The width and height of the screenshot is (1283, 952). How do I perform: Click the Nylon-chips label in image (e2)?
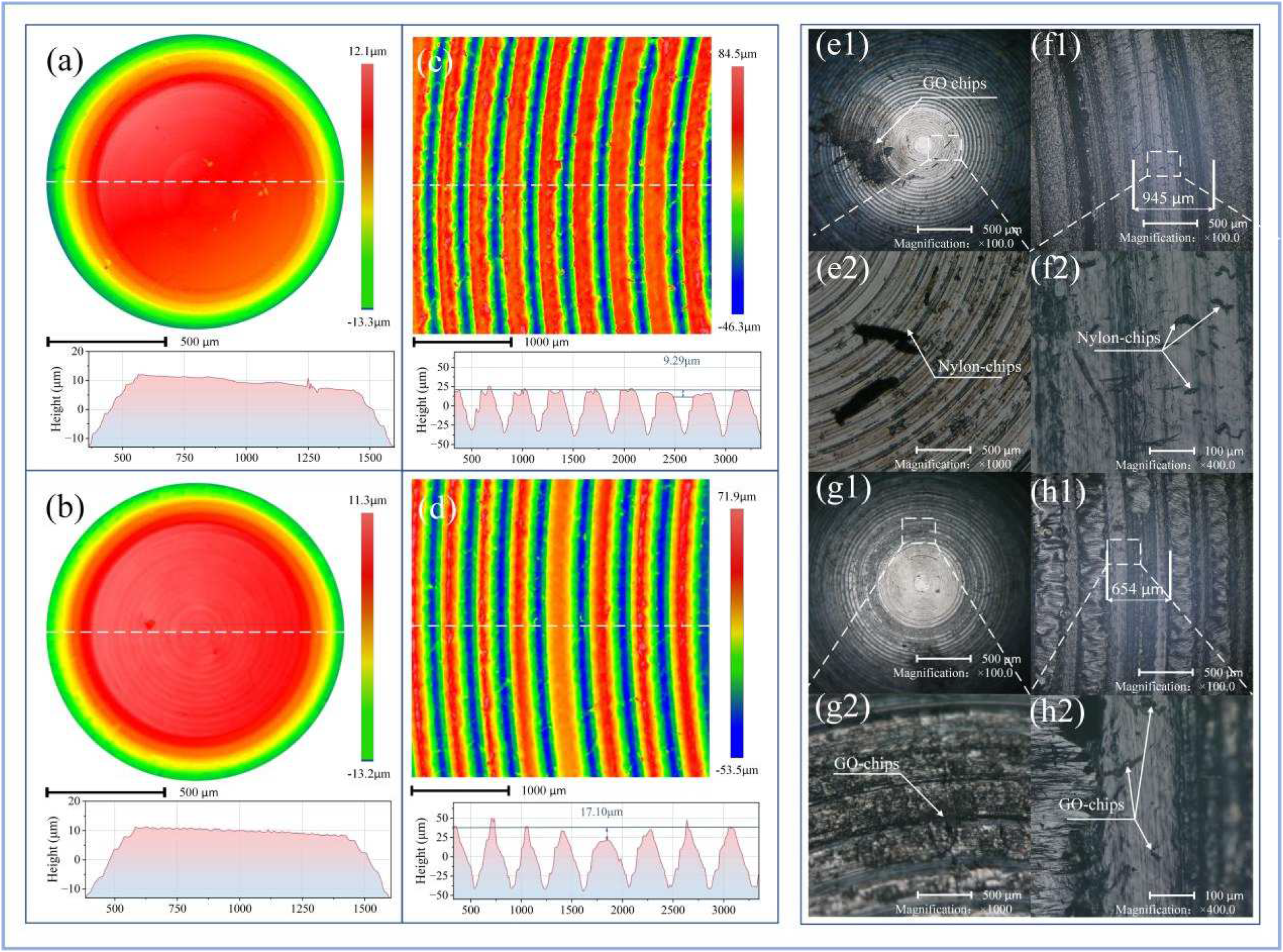pos(979,367)
